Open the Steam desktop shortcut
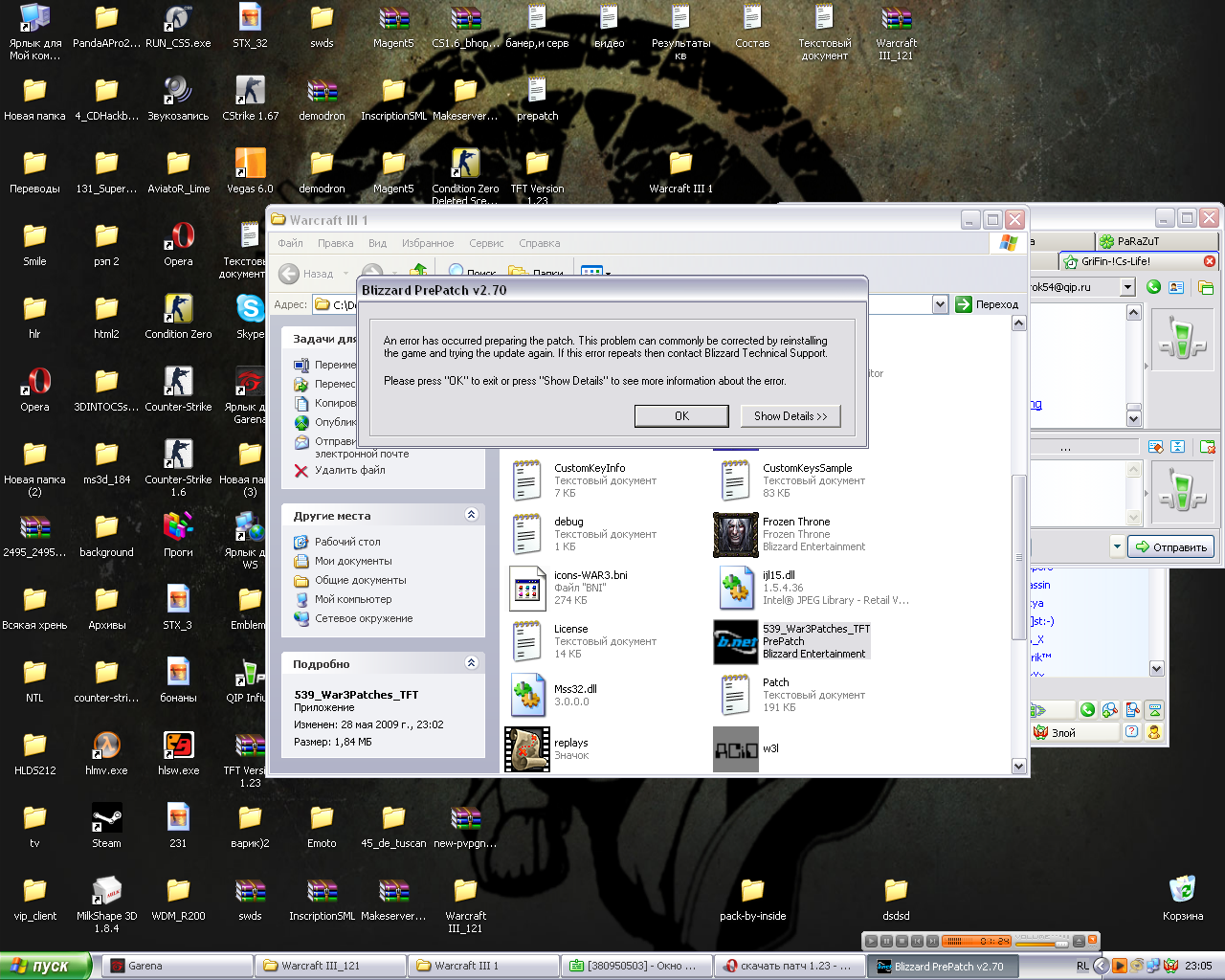This screenshot has width=1225, height=980. coord(106,825)
